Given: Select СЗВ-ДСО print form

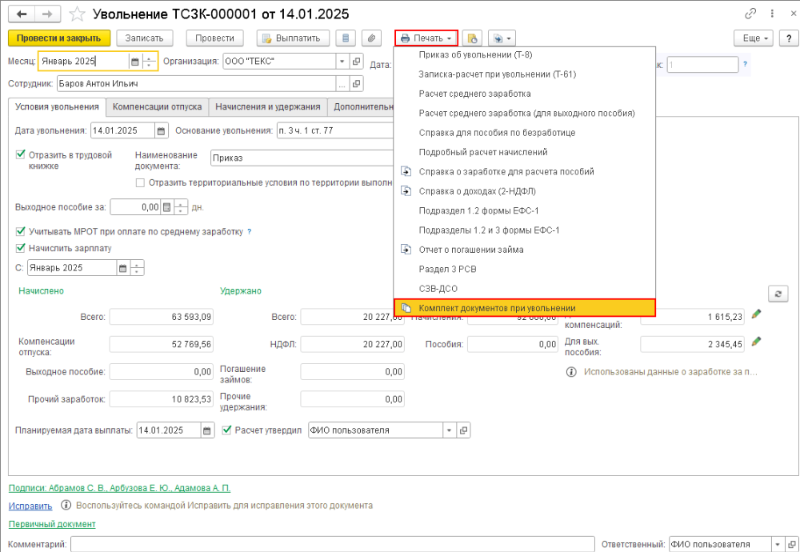Looking at the screenshot, I should click(x=524, y=289).
